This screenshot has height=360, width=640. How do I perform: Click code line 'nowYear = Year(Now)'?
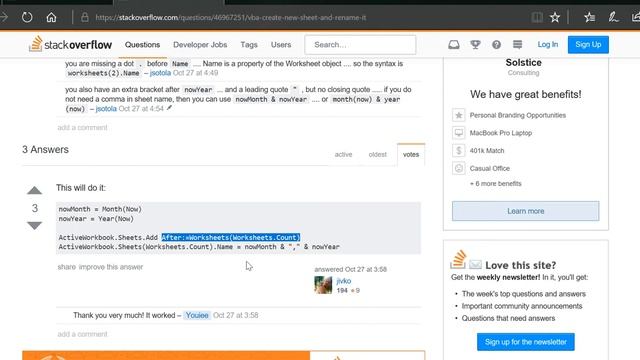(x=96, y=219)
